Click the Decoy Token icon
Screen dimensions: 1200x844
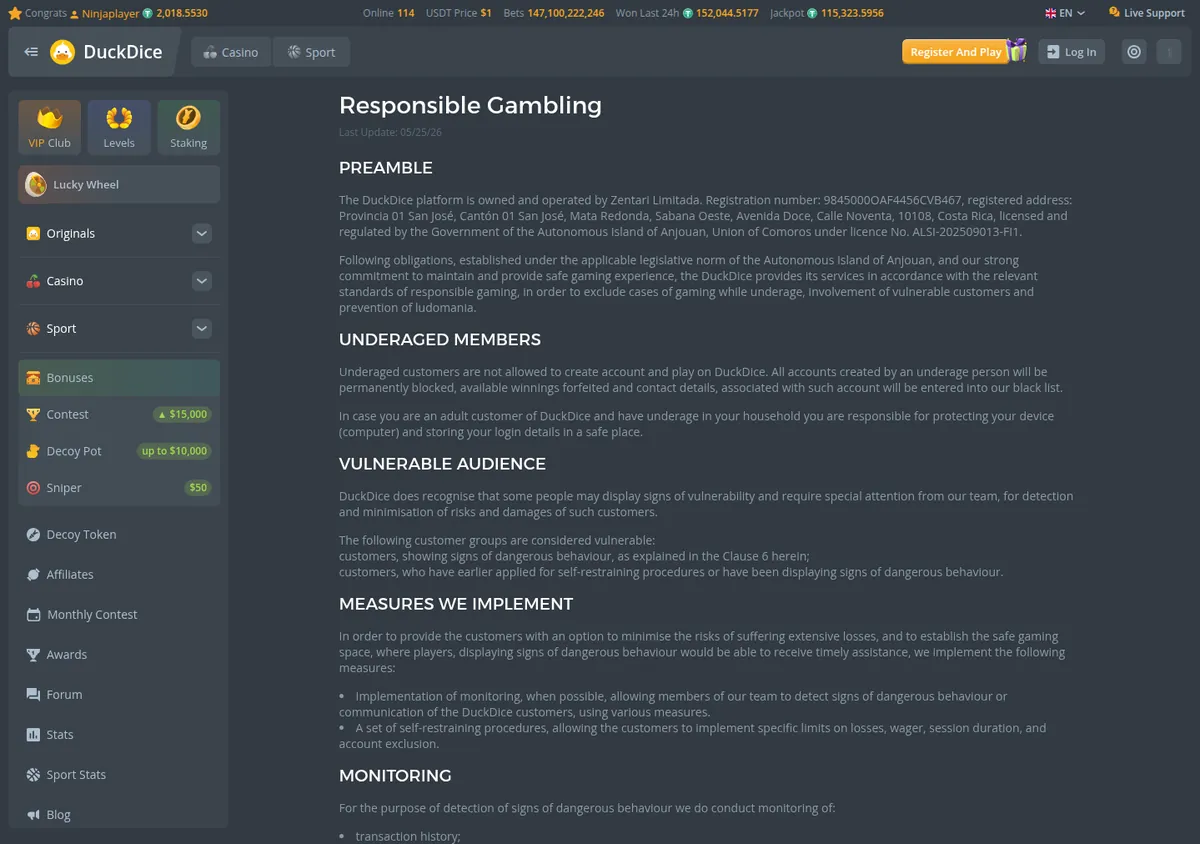click(33, 534)
